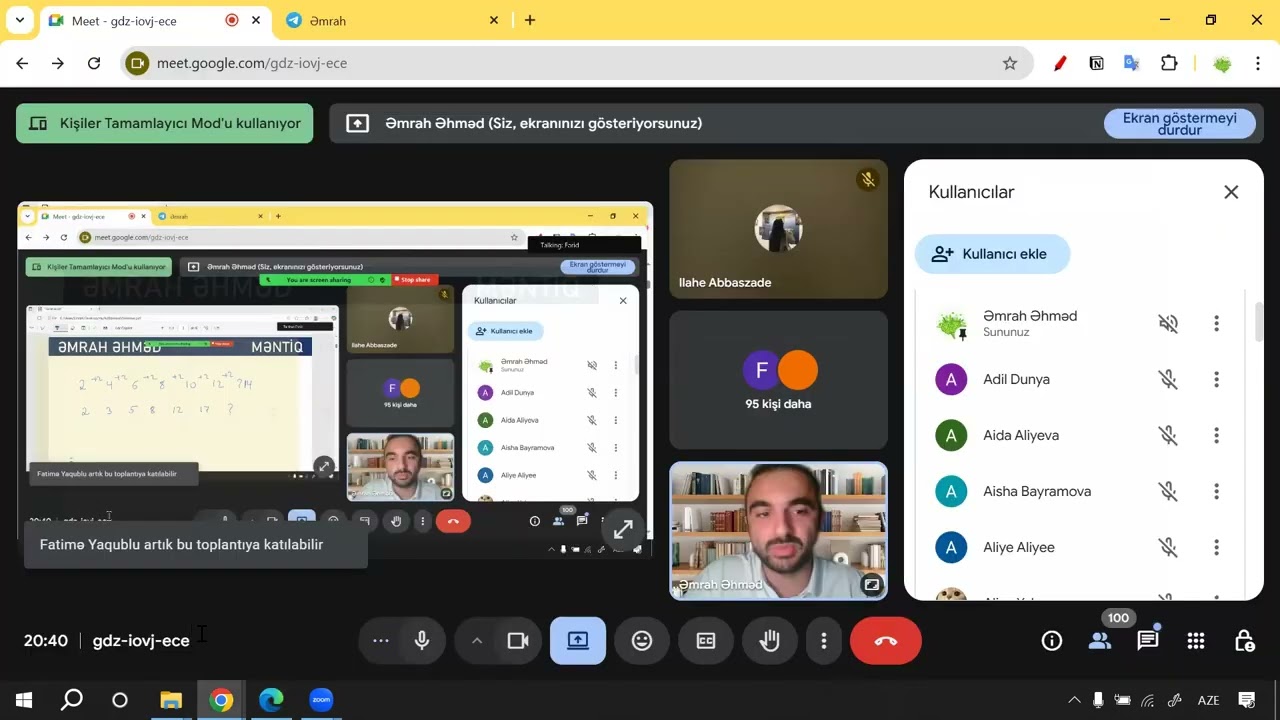Bookmark this page star icon
1280x720 pixels.
coord(1010,63)
